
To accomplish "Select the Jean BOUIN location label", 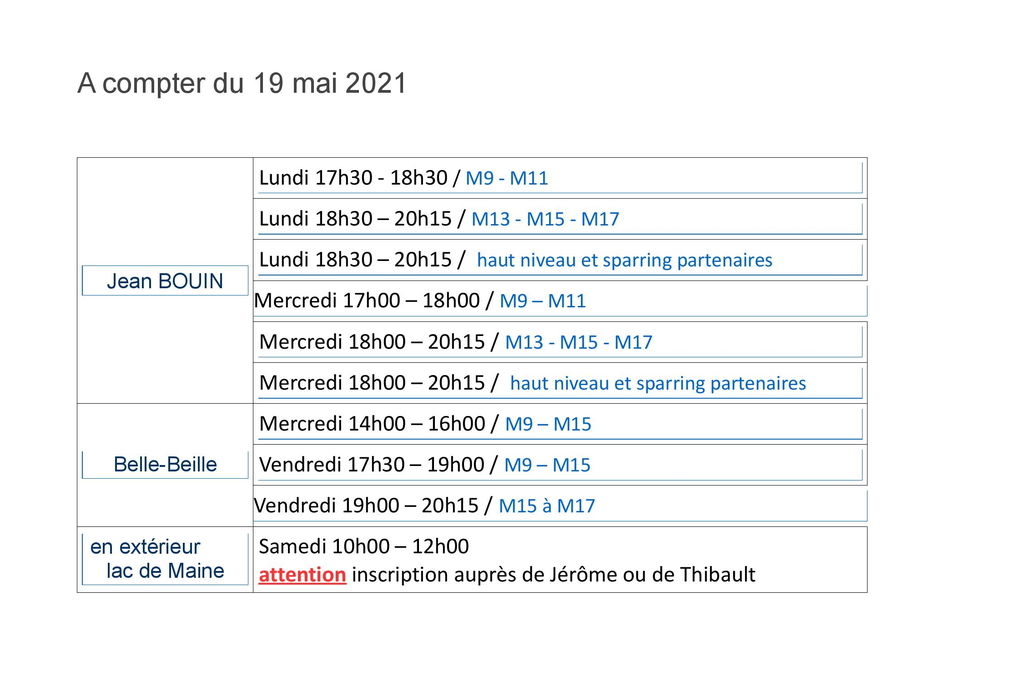I will point(165,281).
